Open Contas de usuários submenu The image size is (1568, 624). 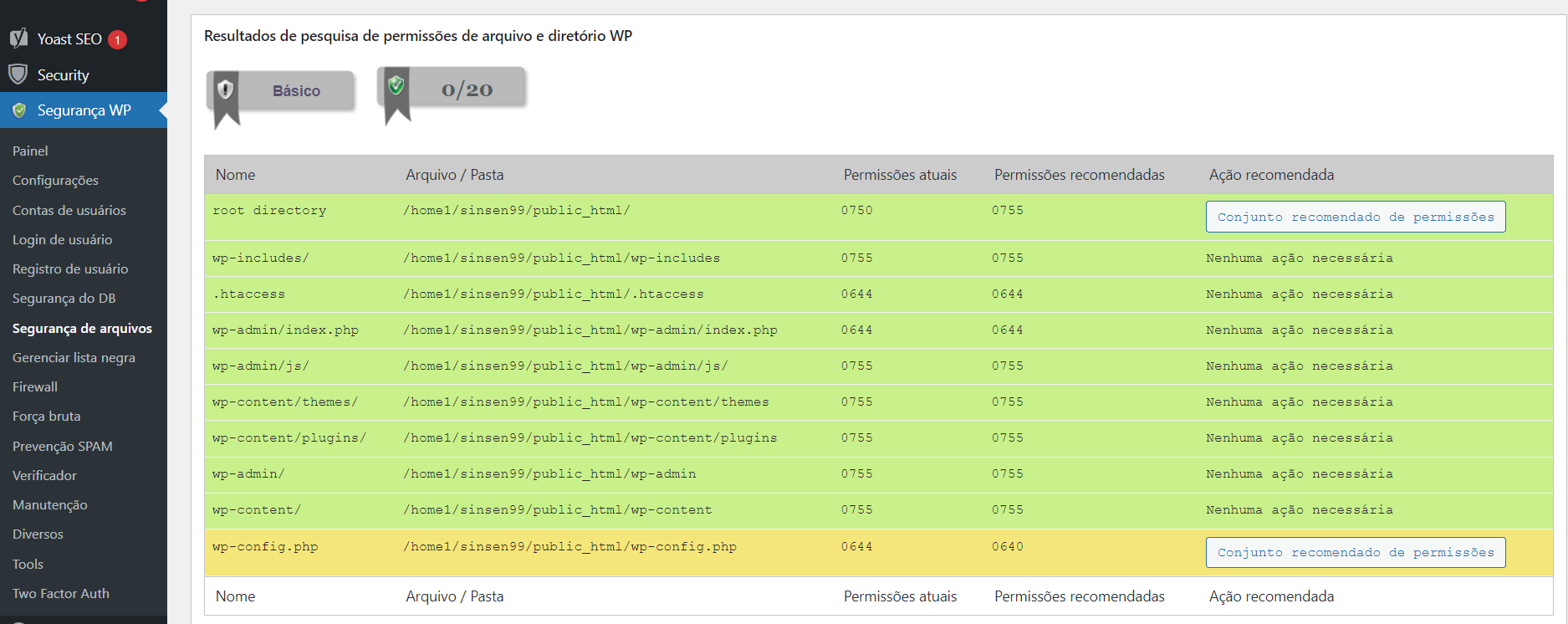[x=69, y=210]
